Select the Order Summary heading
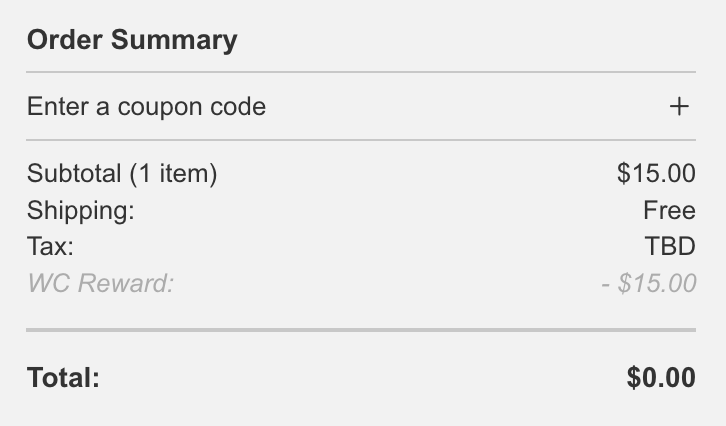 coord(132,40)
